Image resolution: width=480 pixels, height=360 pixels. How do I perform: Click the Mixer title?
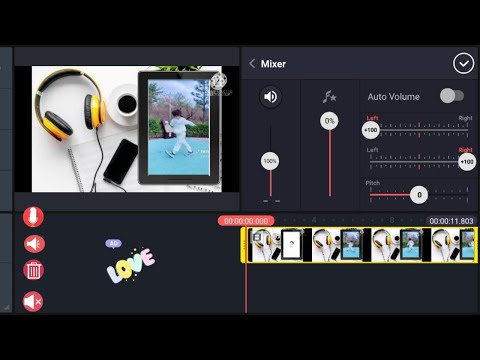(x=273, y=64)
